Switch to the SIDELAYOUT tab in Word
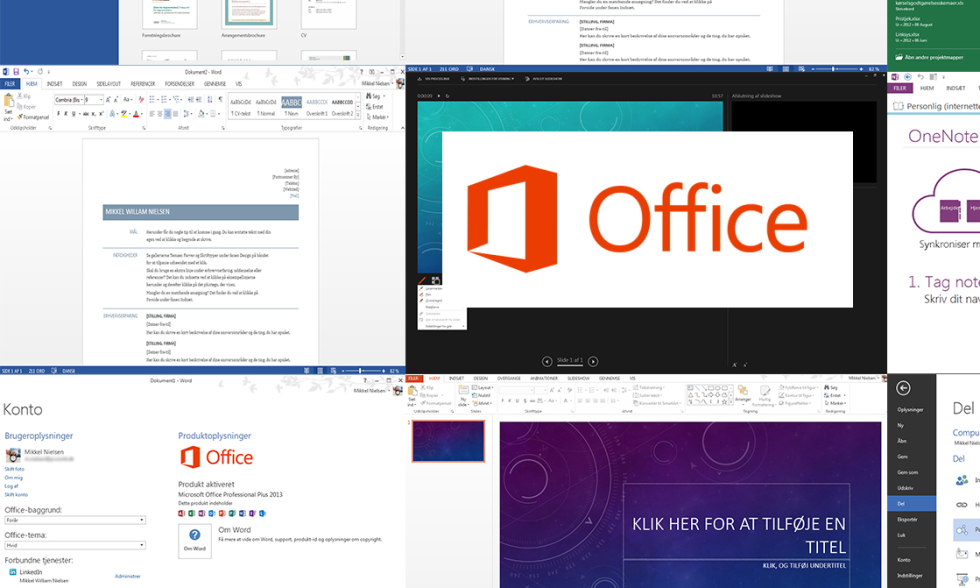This screenshot has height=588, width=980. pos(109,84)
